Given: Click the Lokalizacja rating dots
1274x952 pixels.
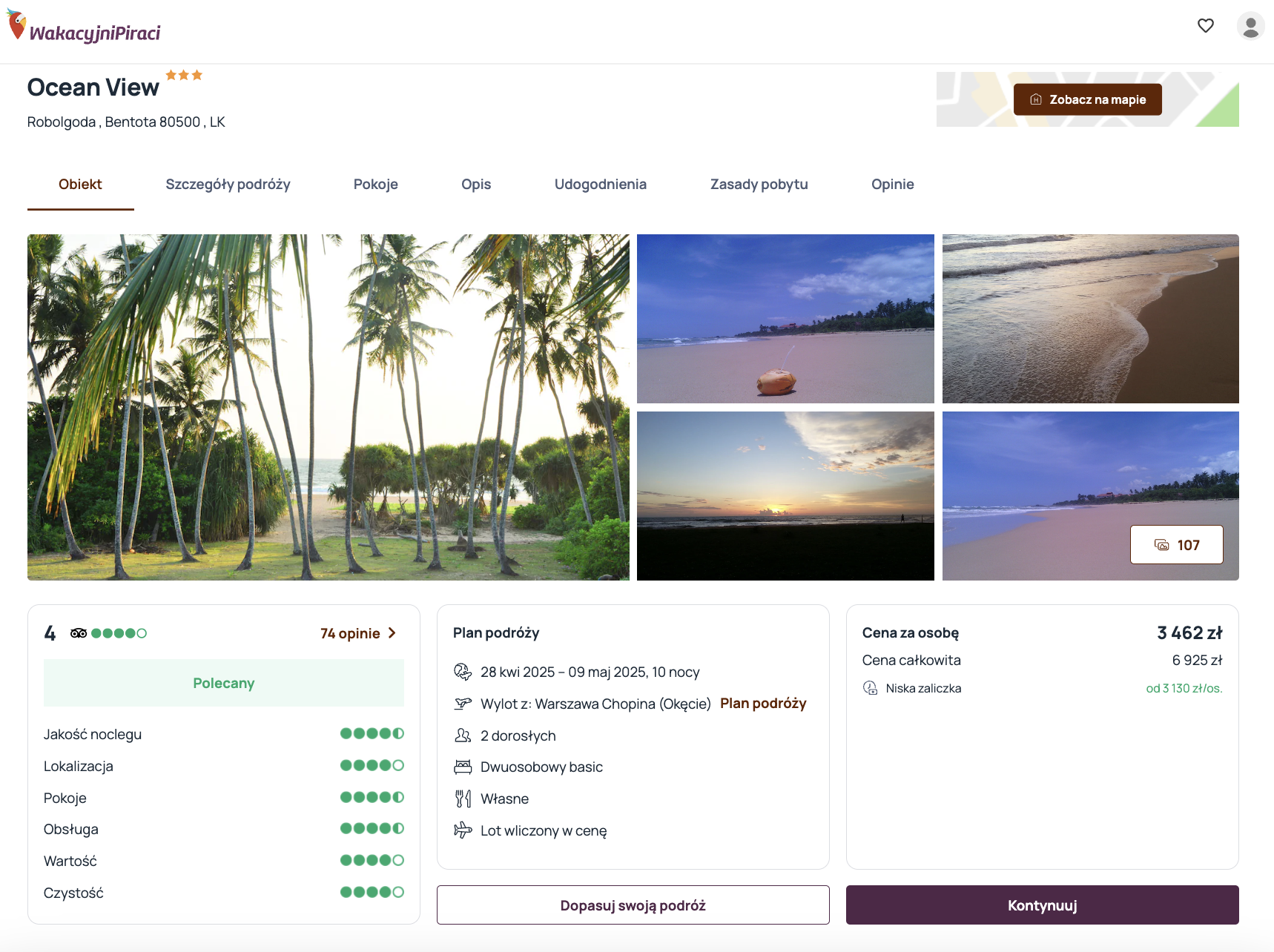Looking at the screenshot, I should pos(372,765).
